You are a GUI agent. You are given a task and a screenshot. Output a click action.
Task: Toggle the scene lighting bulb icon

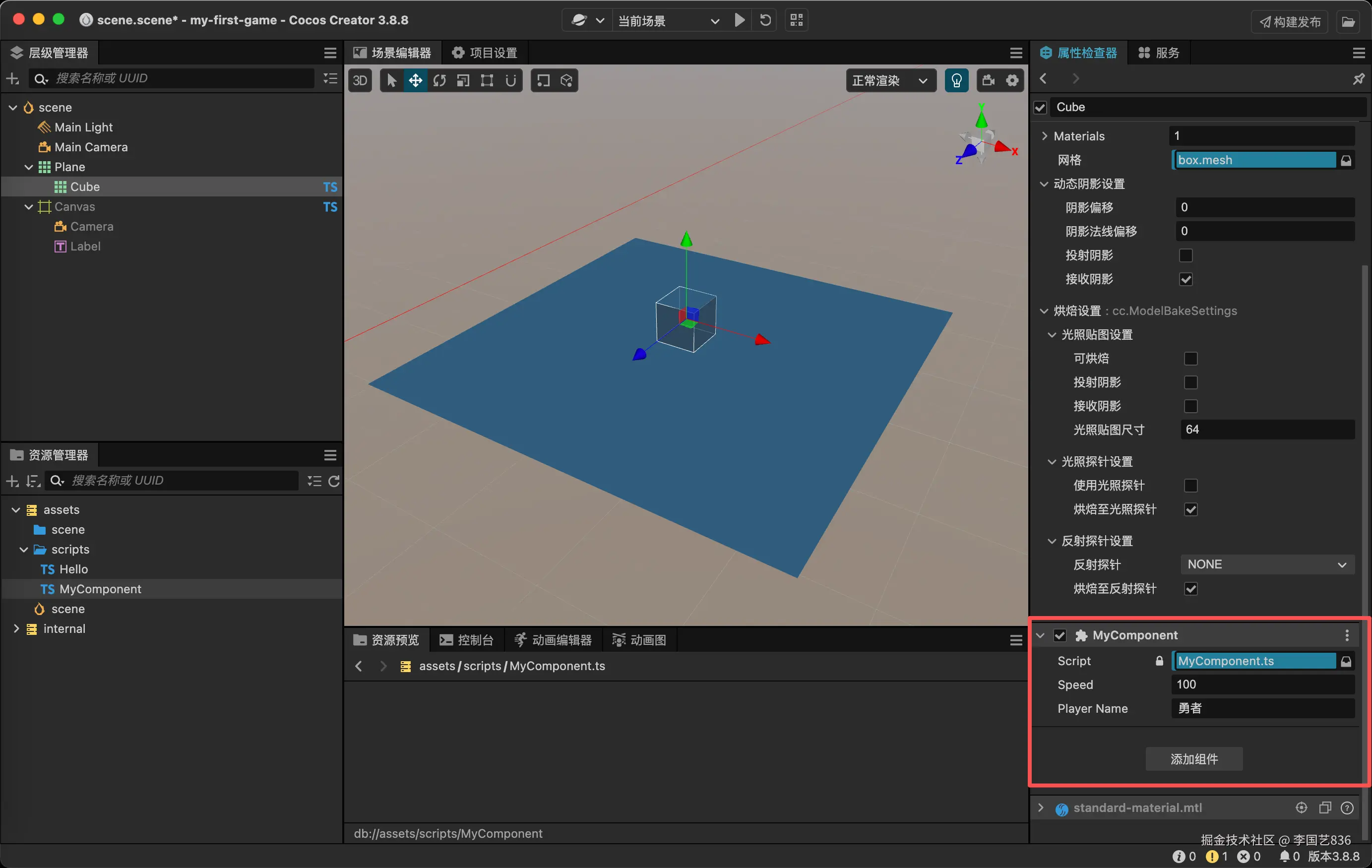pos(956,80)
